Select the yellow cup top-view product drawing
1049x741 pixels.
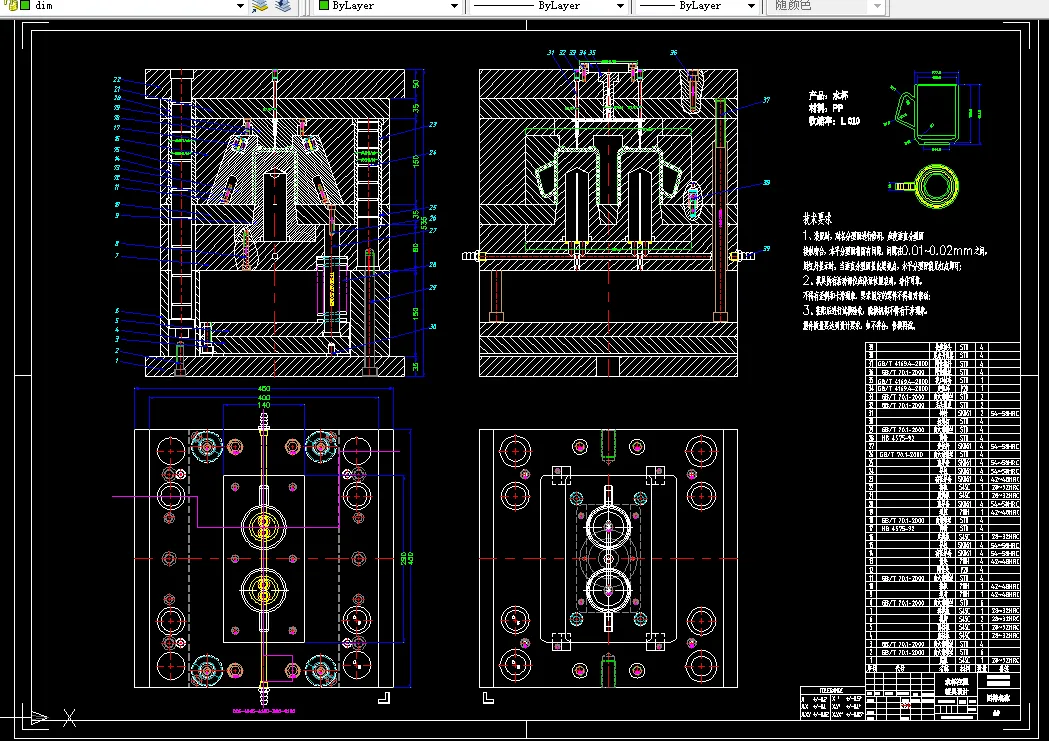tap(925, 186)
